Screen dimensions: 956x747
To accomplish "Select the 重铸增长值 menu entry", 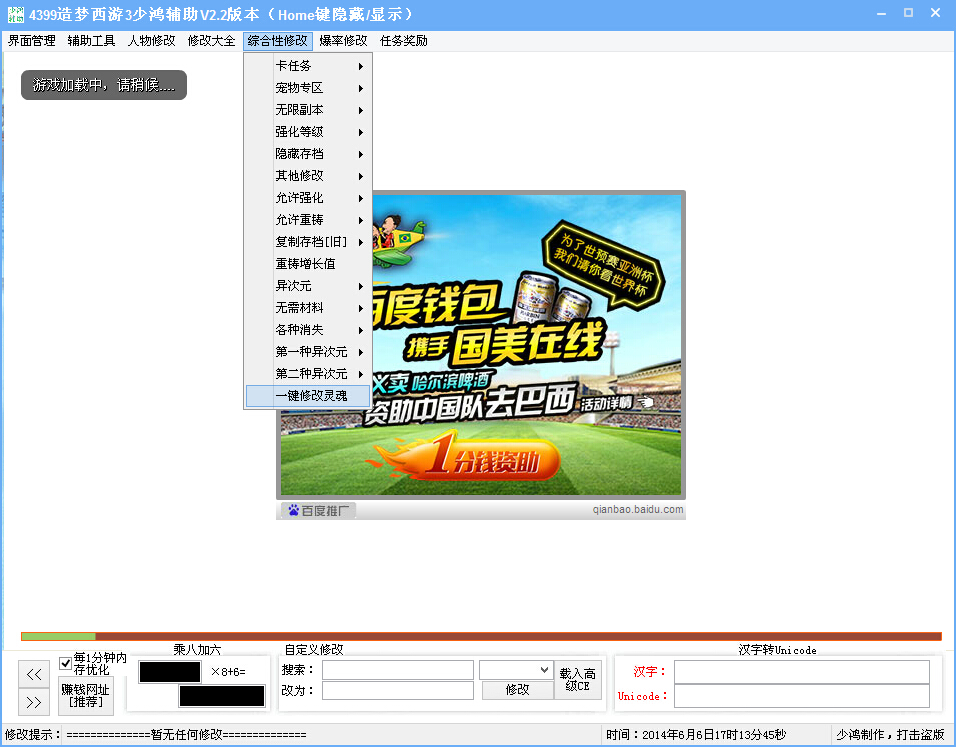I will [308, 263].
